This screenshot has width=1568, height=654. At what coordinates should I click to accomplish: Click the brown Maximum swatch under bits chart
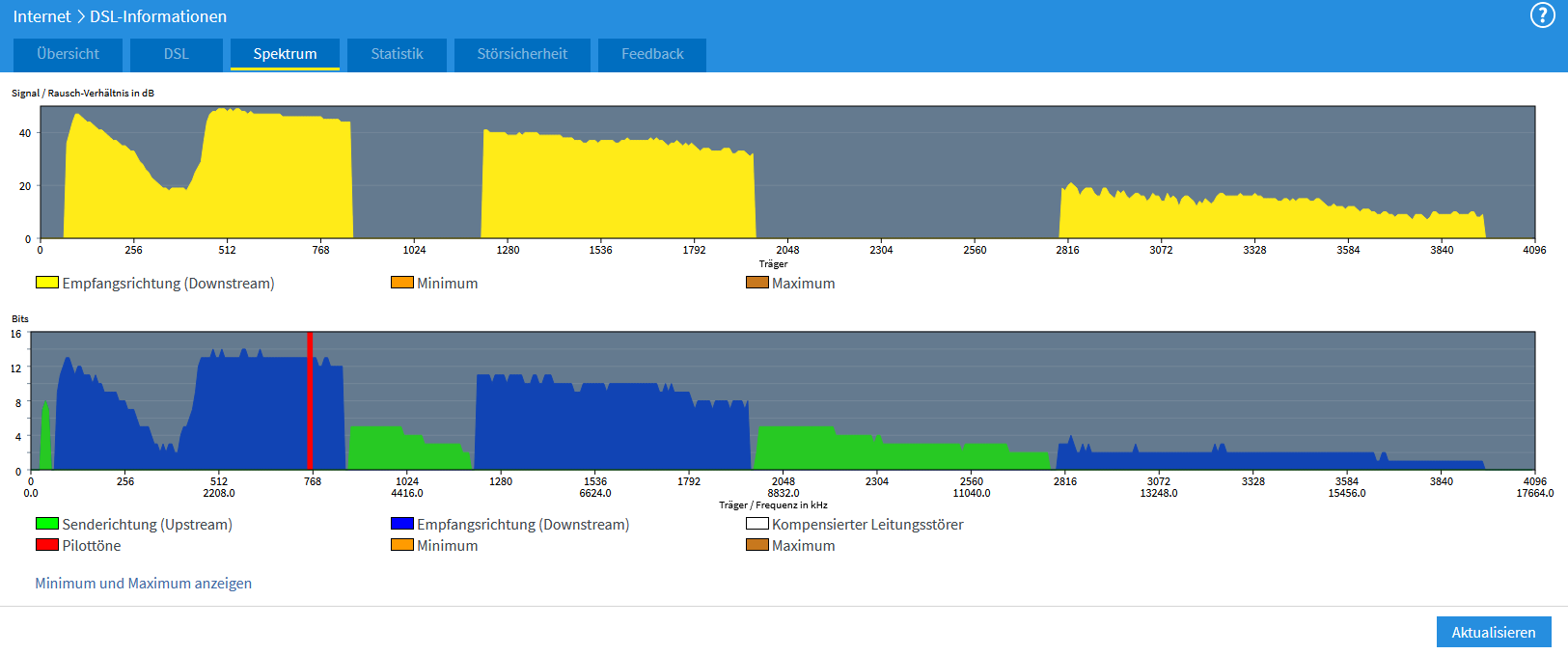pyautogui.click(x=757, y=545)
